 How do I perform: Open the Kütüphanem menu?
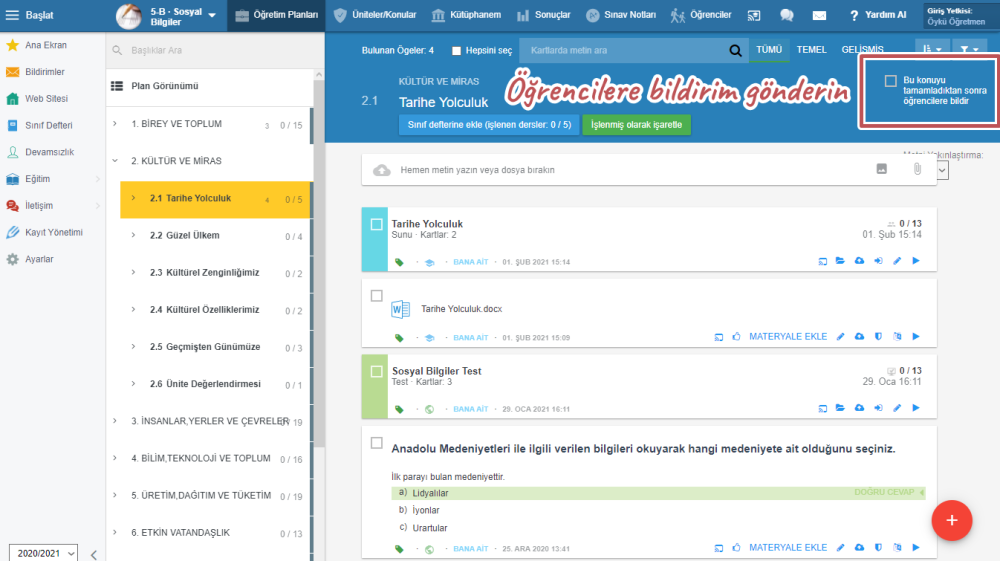pos(466,15)
